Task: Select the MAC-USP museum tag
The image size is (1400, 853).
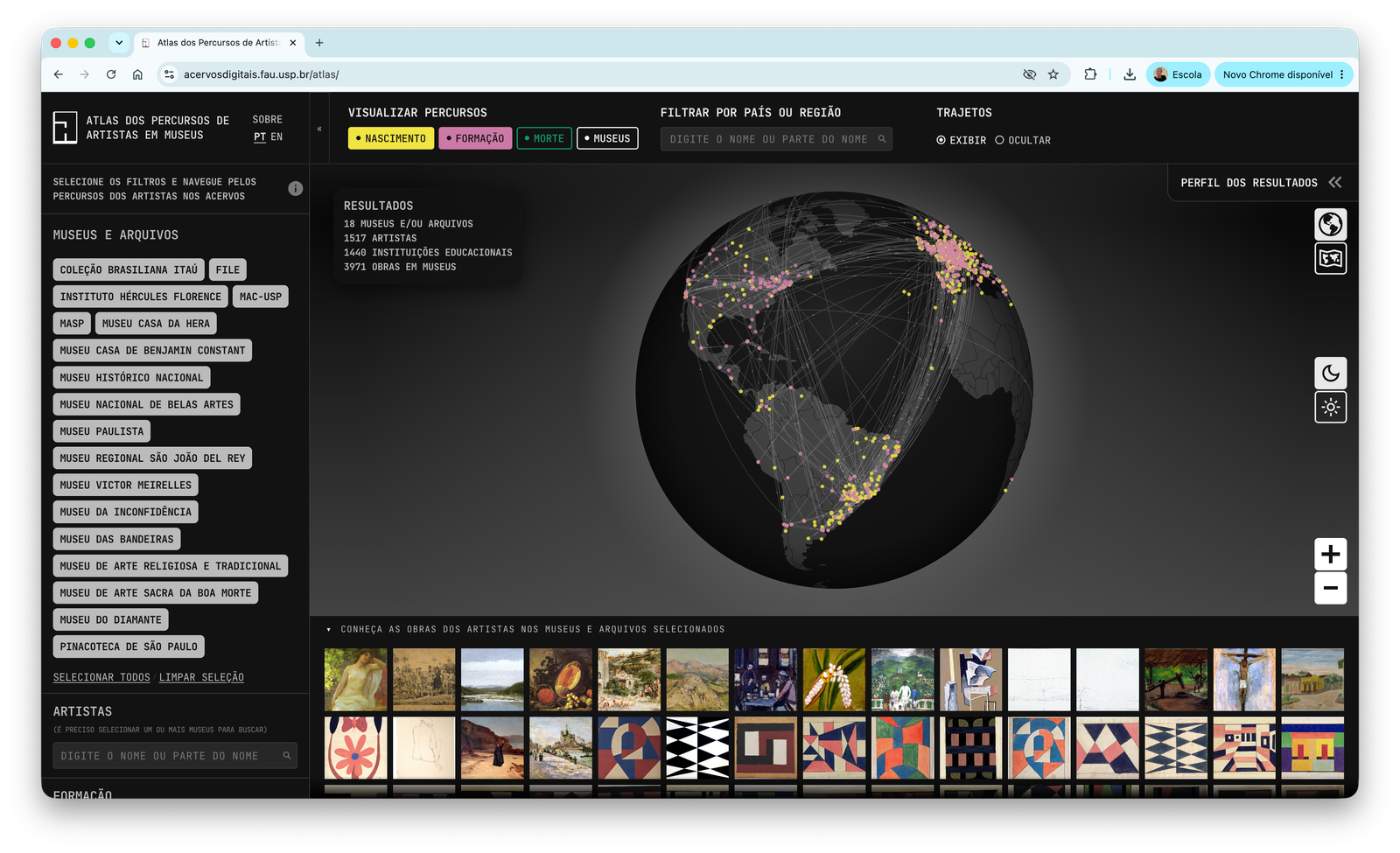Action: pyautogui.click(x=261, y=297)
